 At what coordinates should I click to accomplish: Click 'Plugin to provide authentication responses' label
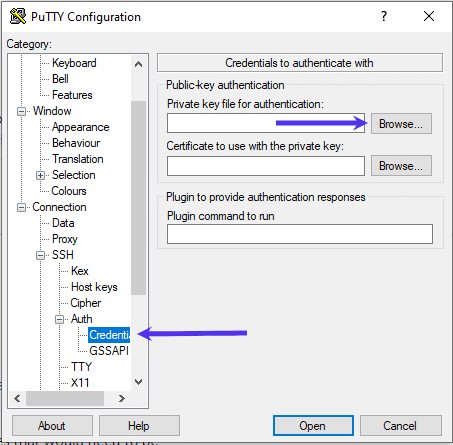266,197
